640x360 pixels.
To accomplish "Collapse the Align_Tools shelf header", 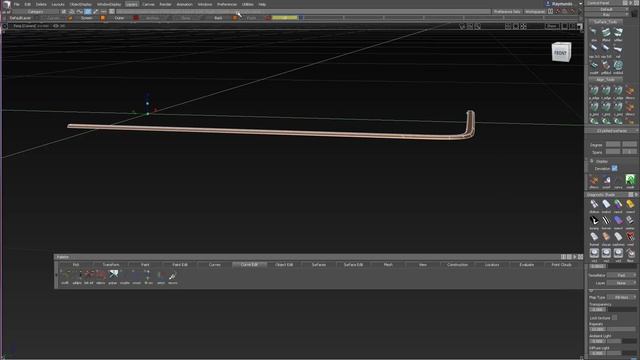I will click(606, 80).
